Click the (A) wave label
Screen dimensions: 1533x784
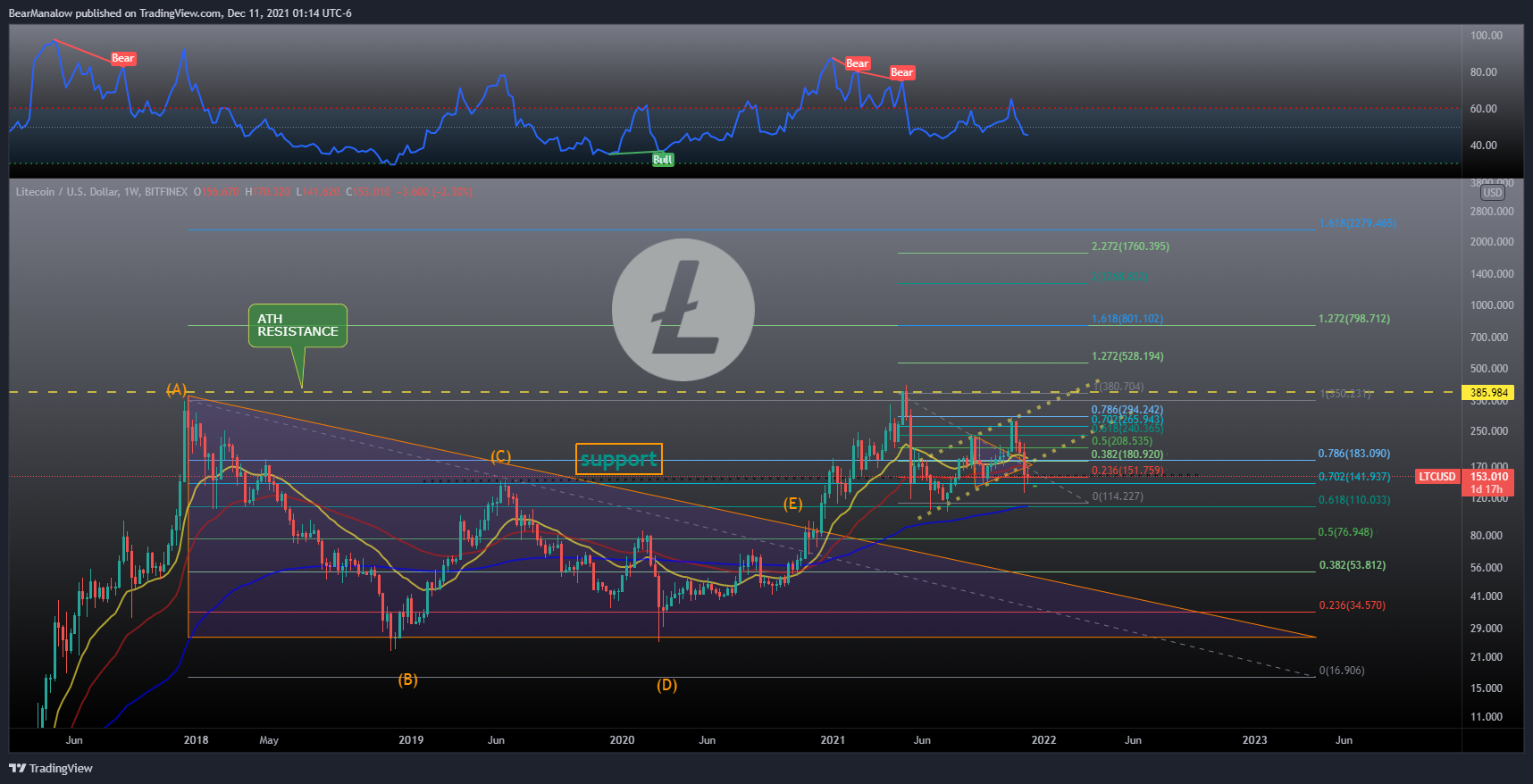tap(177, 389)
